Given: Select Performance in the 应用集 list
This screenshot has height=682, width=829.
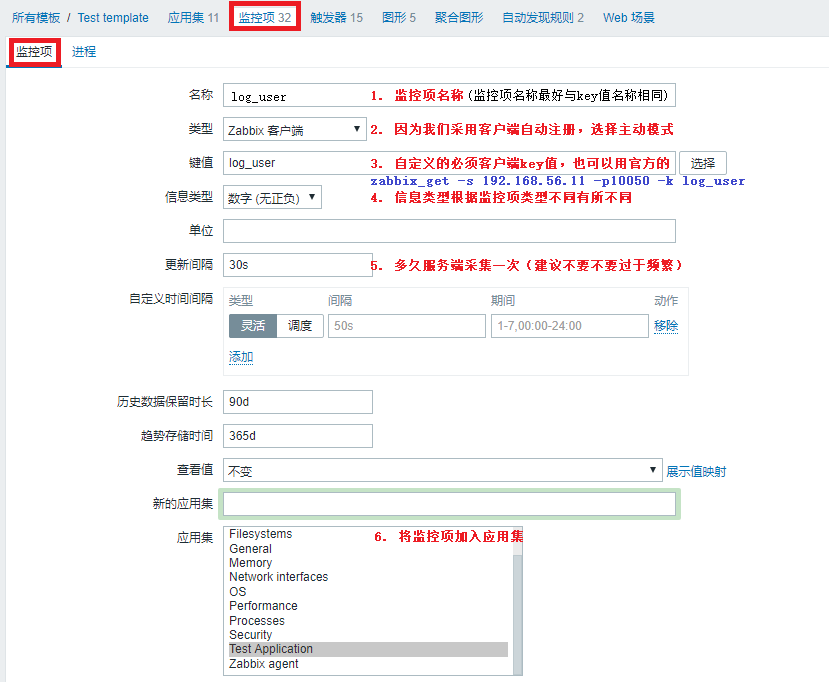Looking at the screenshot, I should click(369, 606).
